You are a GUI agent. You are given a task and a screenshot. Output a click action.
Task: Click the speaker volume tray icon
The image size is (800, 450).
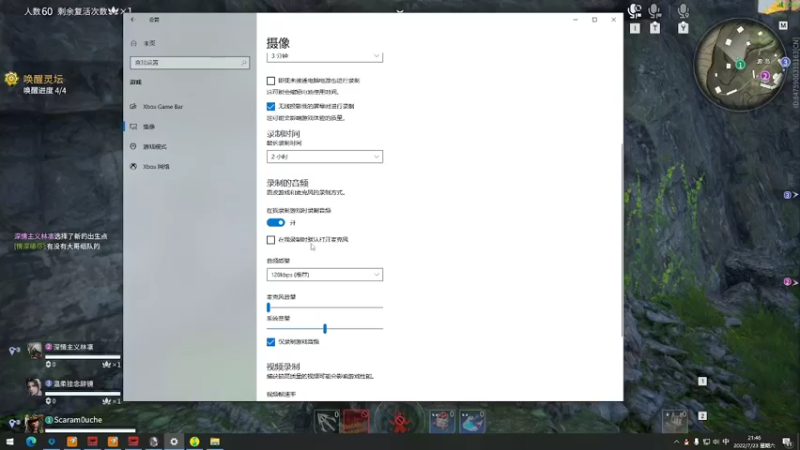[716, 442]
